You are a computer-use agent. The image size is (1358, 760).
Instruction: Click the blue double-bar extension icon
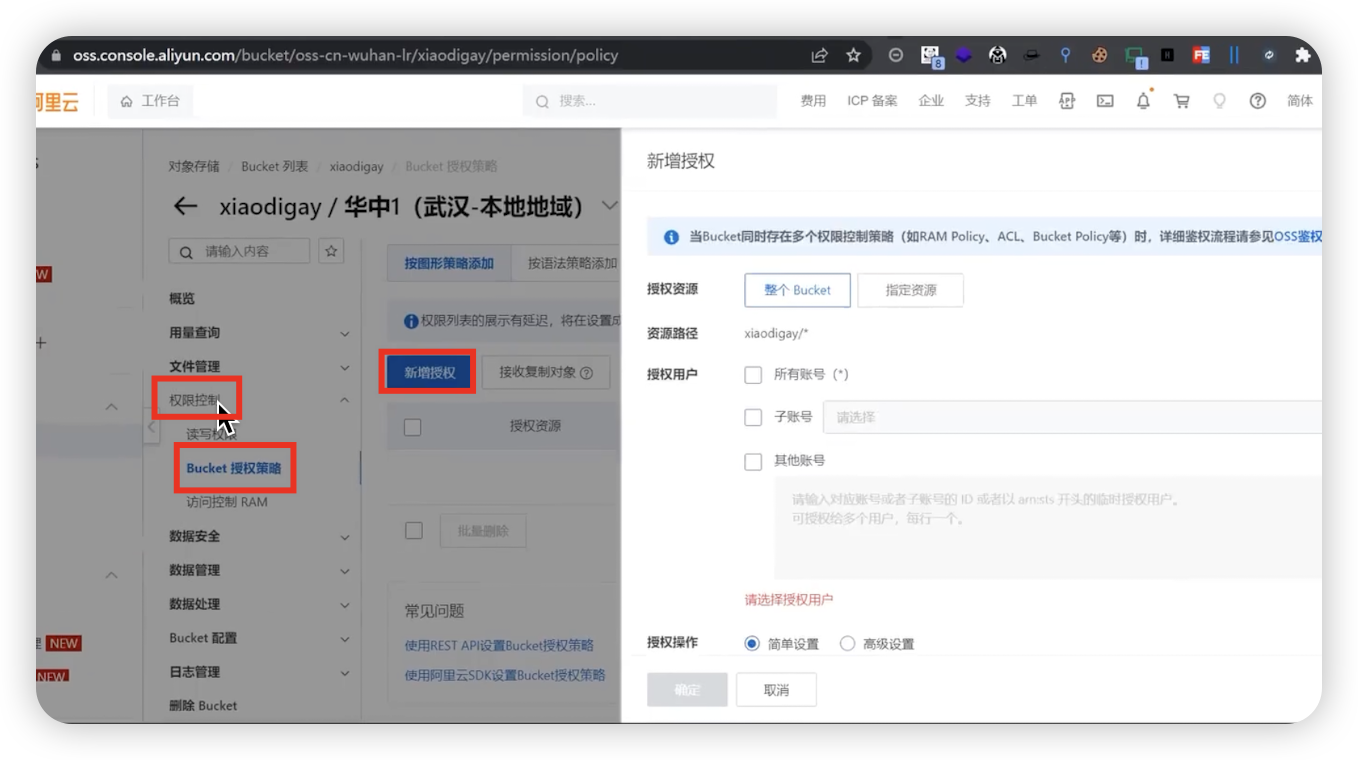[x=1234, y=56]
